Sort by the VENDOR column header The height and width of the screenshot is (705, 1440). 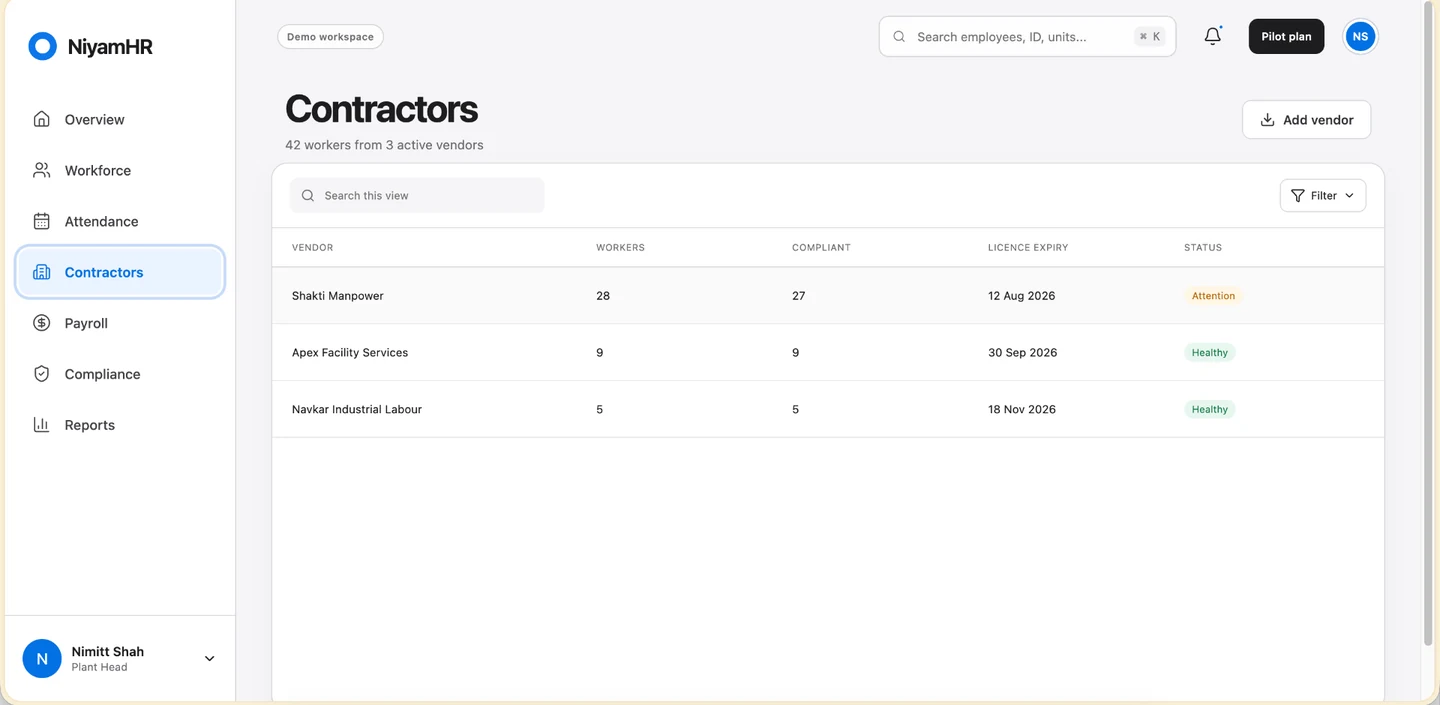tap(312, 247)
